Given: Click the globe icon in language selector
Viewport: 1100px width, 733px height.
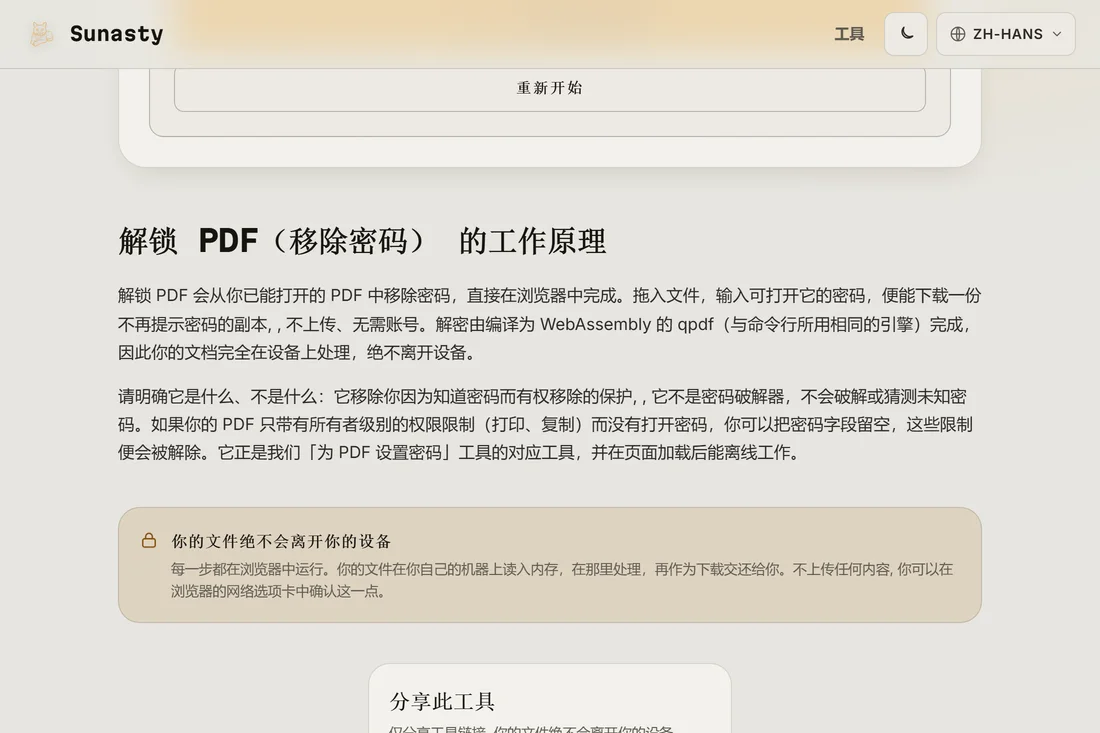Looking at the screenshot, I should click(x=958, y=34).
